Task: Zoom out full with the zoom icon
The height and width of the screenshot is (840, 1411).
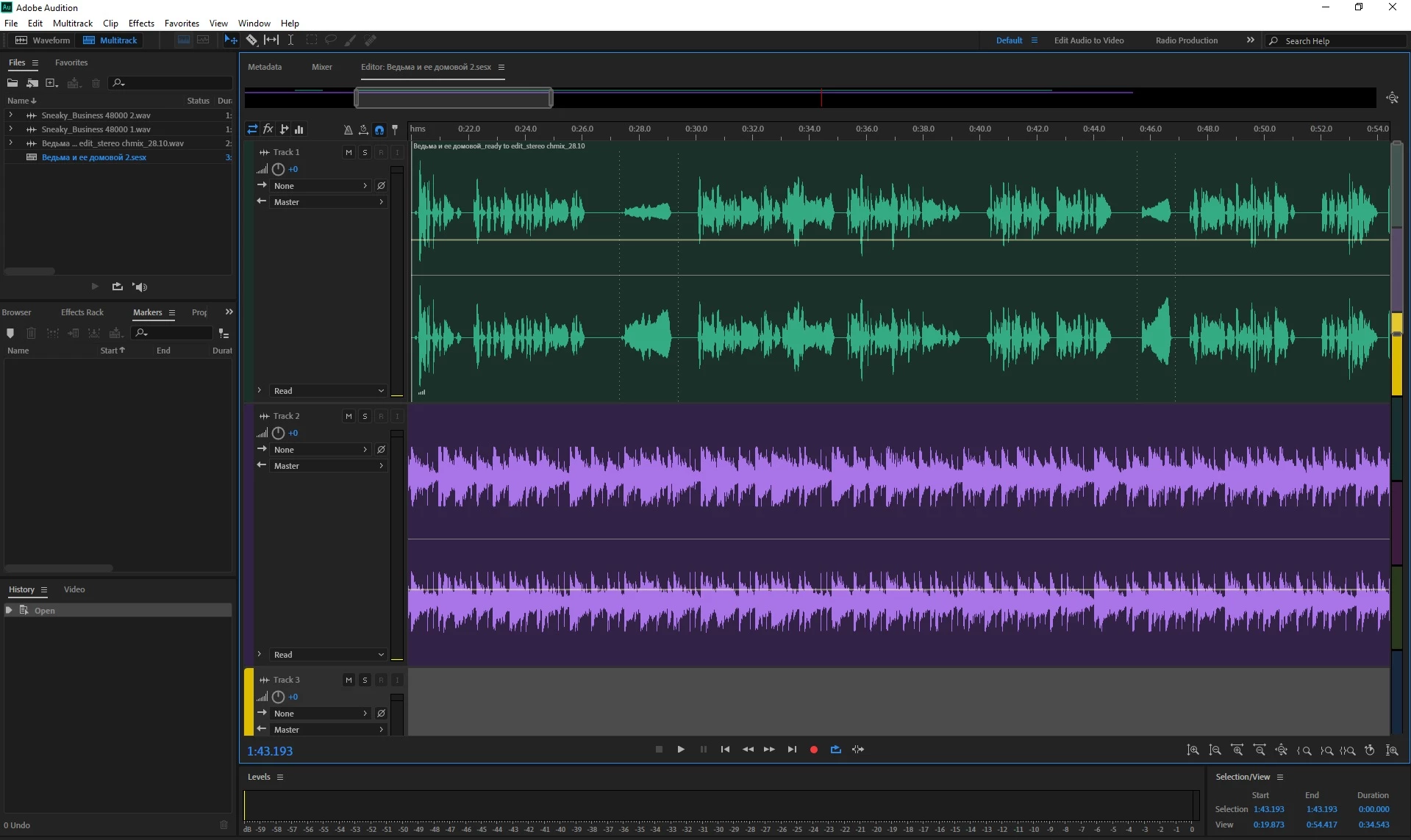Action: point(1282,750)
